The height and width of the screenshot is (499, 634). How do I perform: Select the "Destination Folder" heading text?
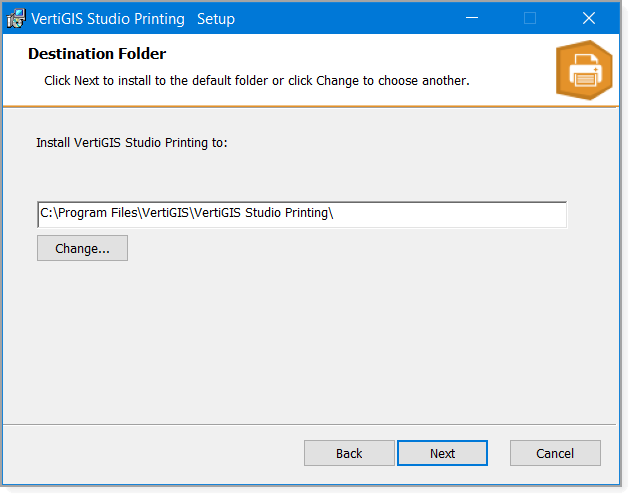97,54
